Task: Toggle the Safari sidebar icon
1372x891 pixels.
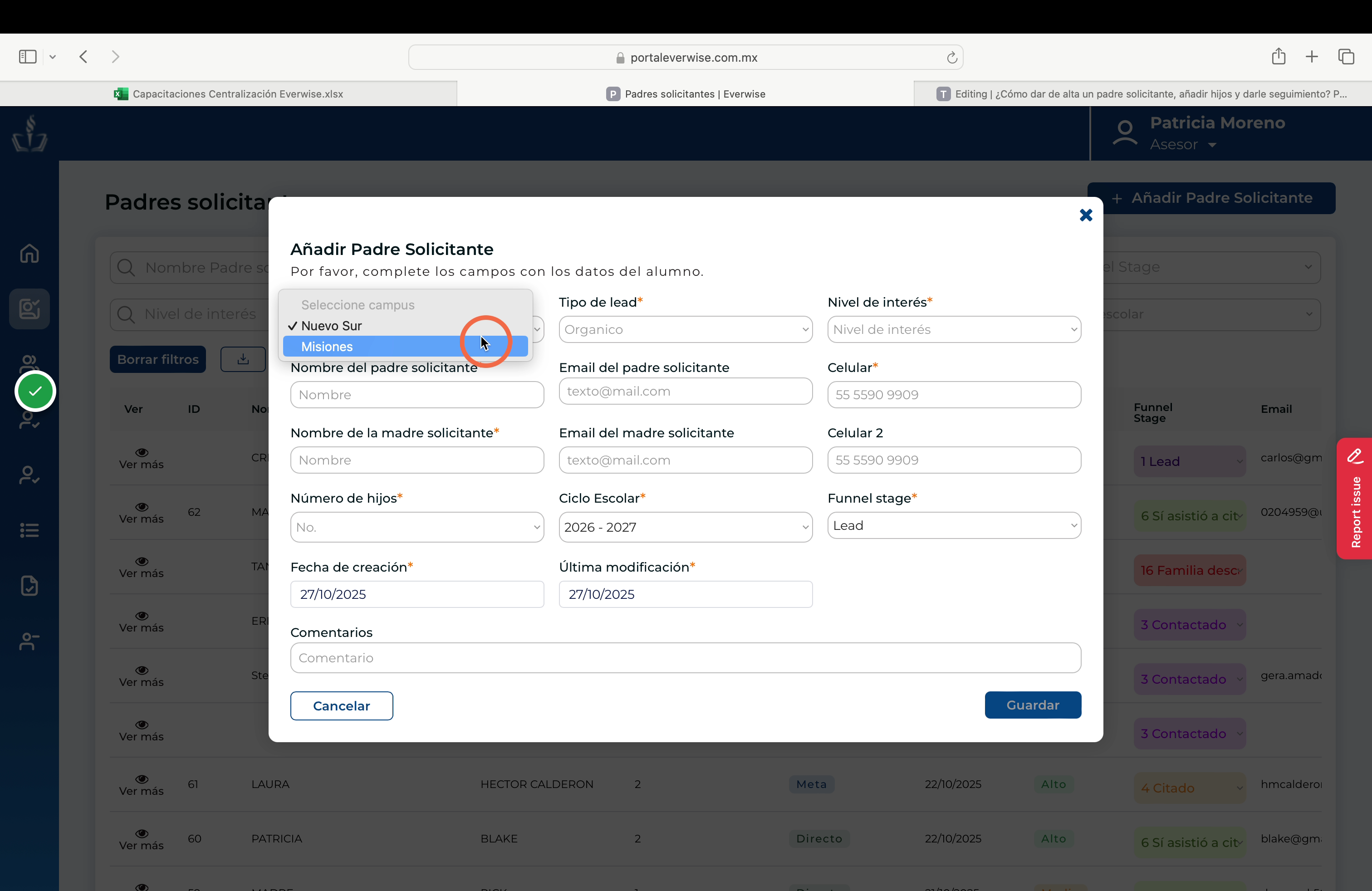Action: click(x=28, y=56)
